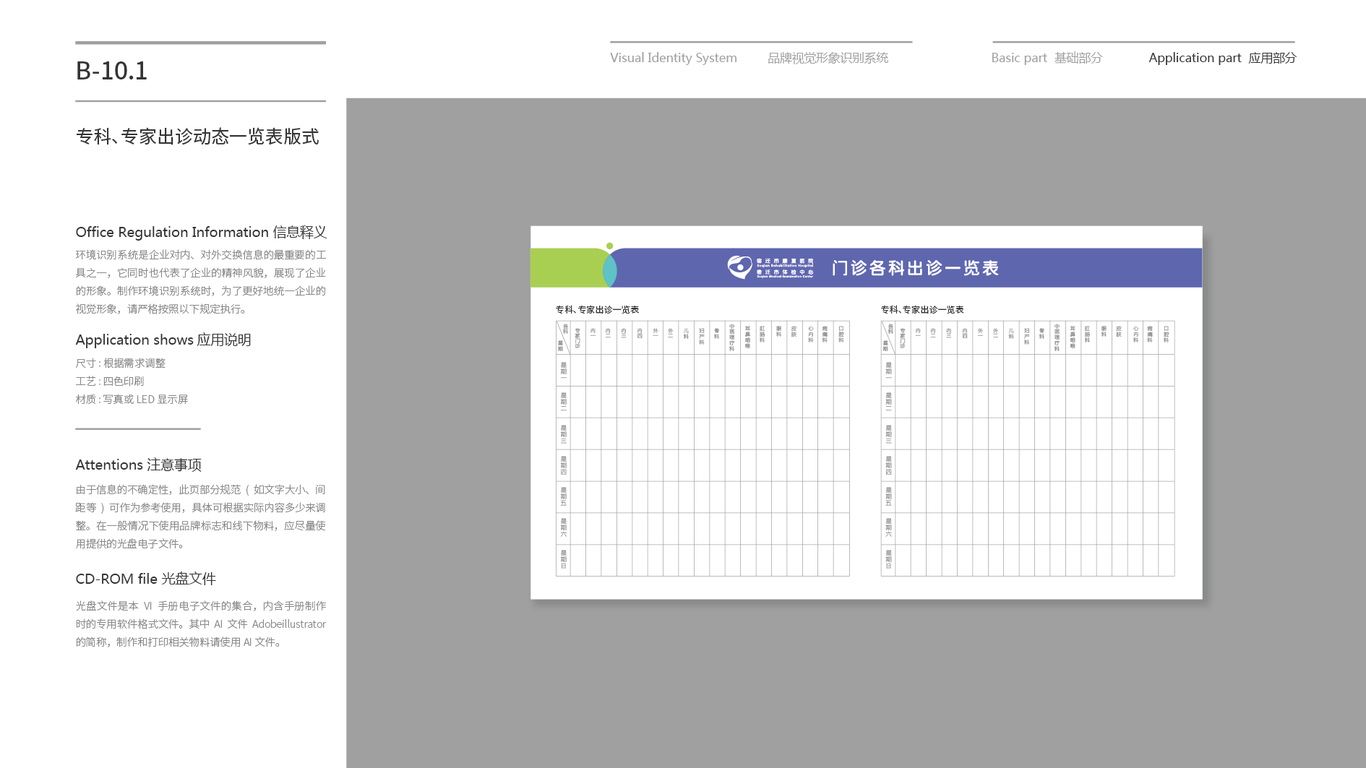Switch to Application part 应用部分 section

point(1222,58)
